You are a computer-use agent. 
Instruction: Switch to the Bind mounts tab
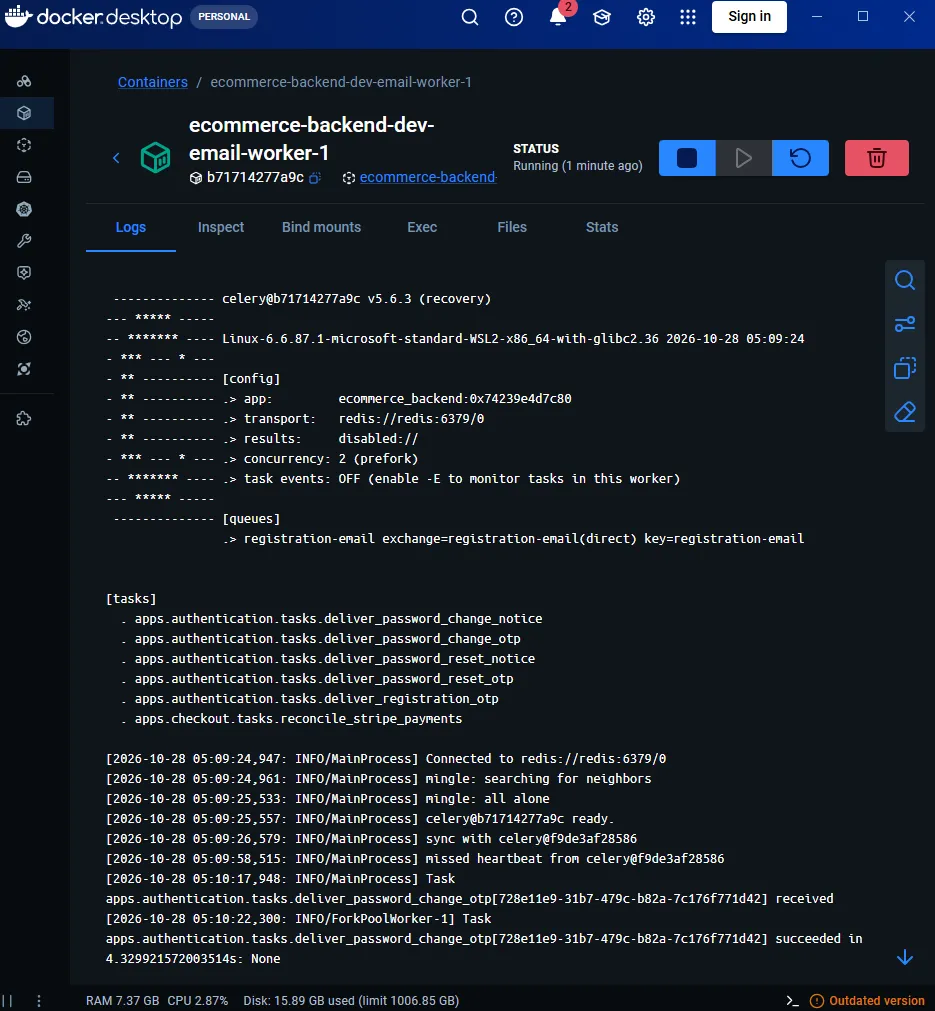321,227
